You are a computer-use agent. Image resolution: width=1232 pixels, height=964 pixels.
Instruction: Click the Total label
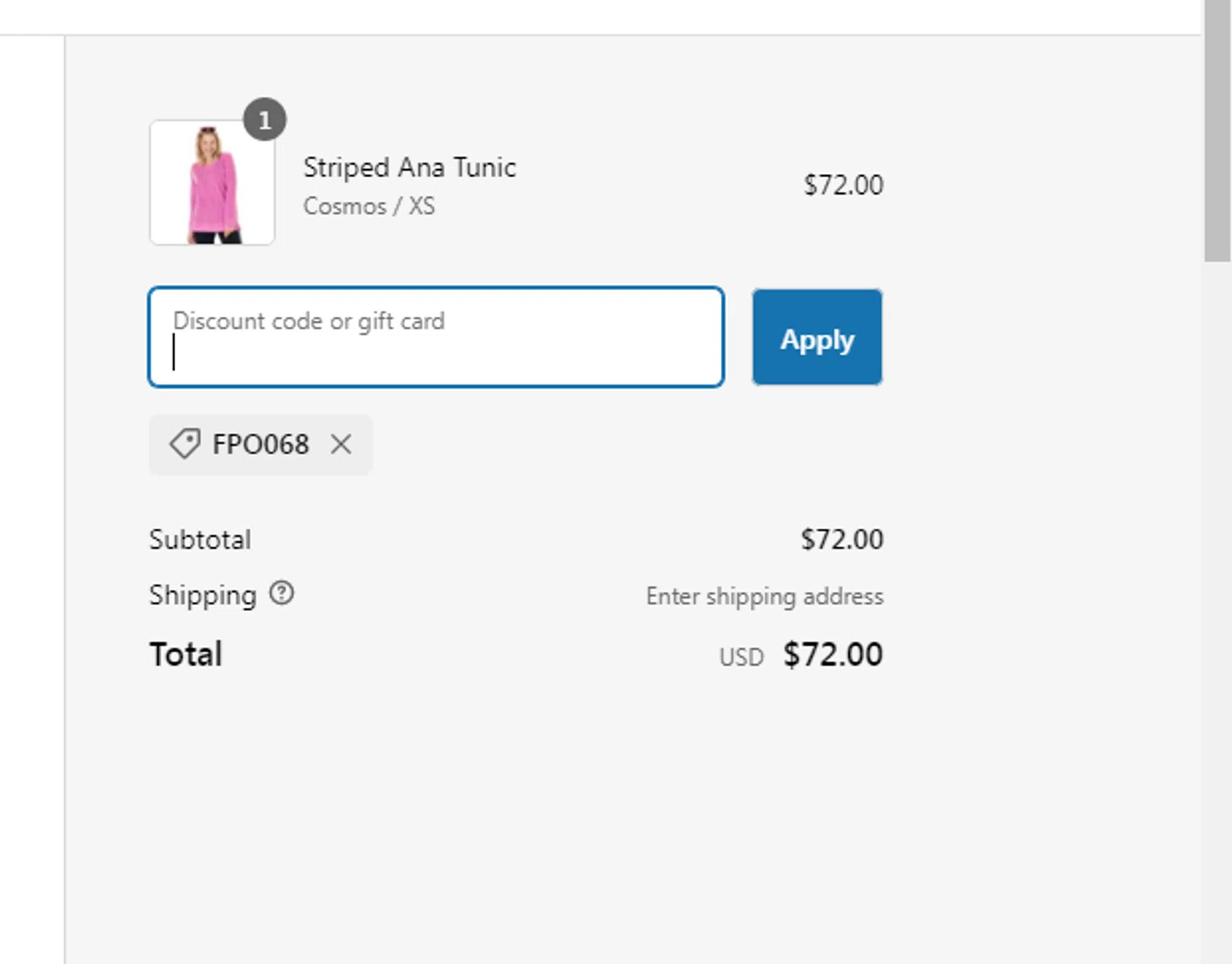pos(186,654)
